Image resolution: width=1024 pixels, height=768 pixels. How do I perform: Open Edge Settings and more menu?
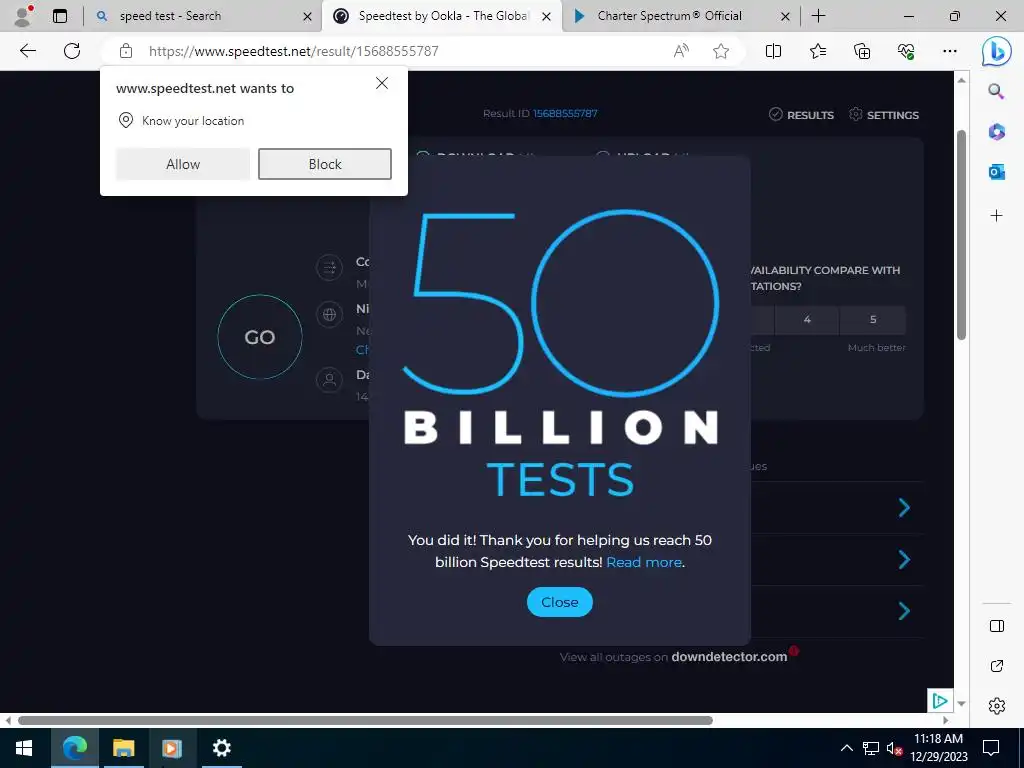pyautogui.click(x=950, y=51)
